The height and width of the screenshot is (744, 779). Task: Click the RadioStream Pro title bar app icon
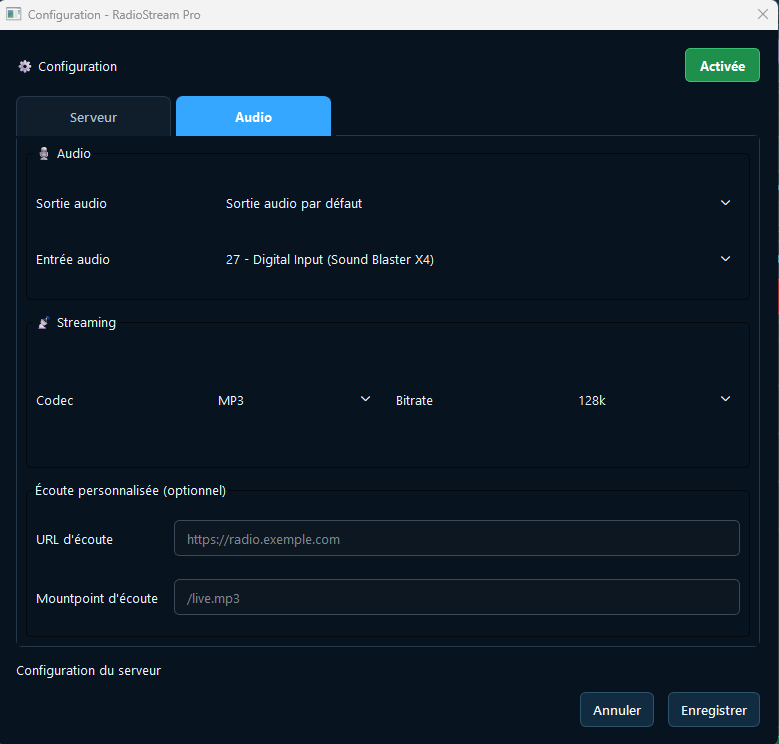[13, 14]
